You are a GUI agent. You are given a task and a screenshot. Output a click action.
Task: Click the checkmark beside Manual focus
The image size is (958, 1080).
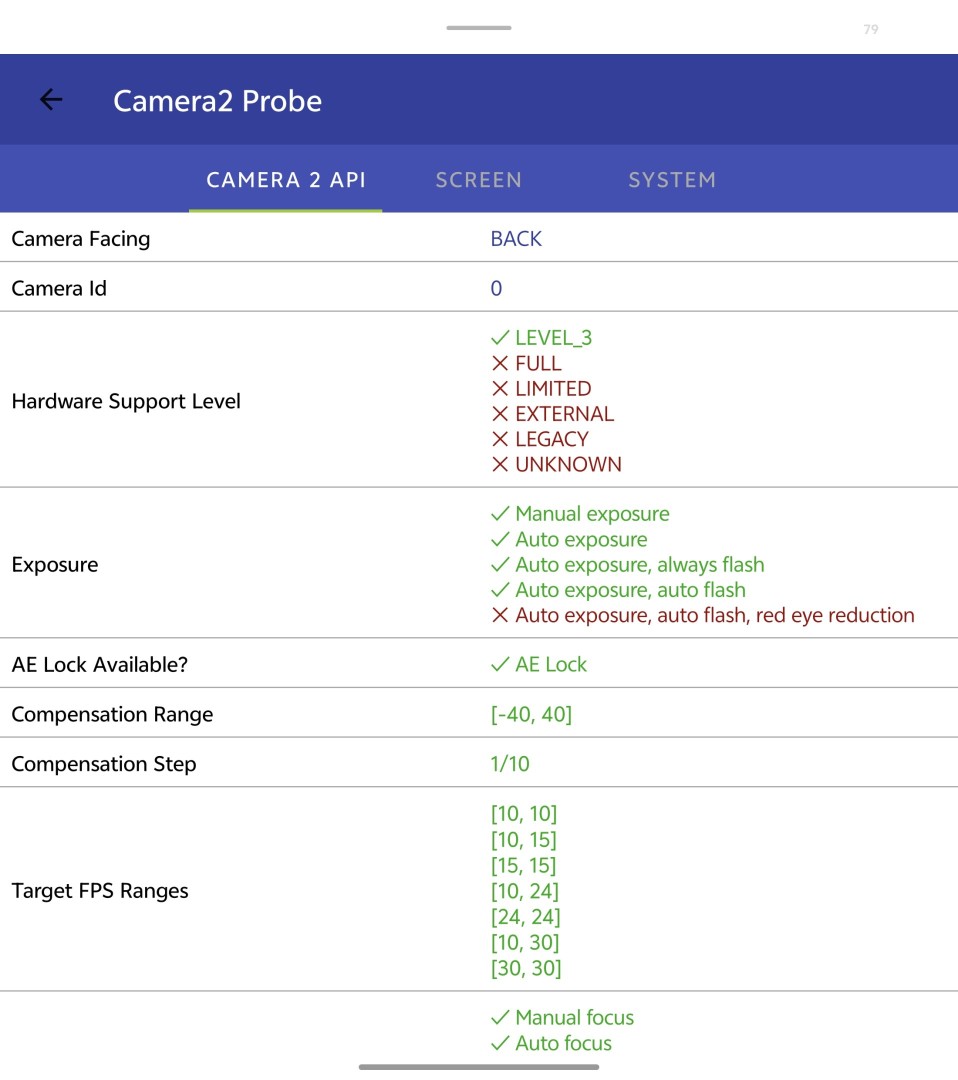coord(500,1018)
